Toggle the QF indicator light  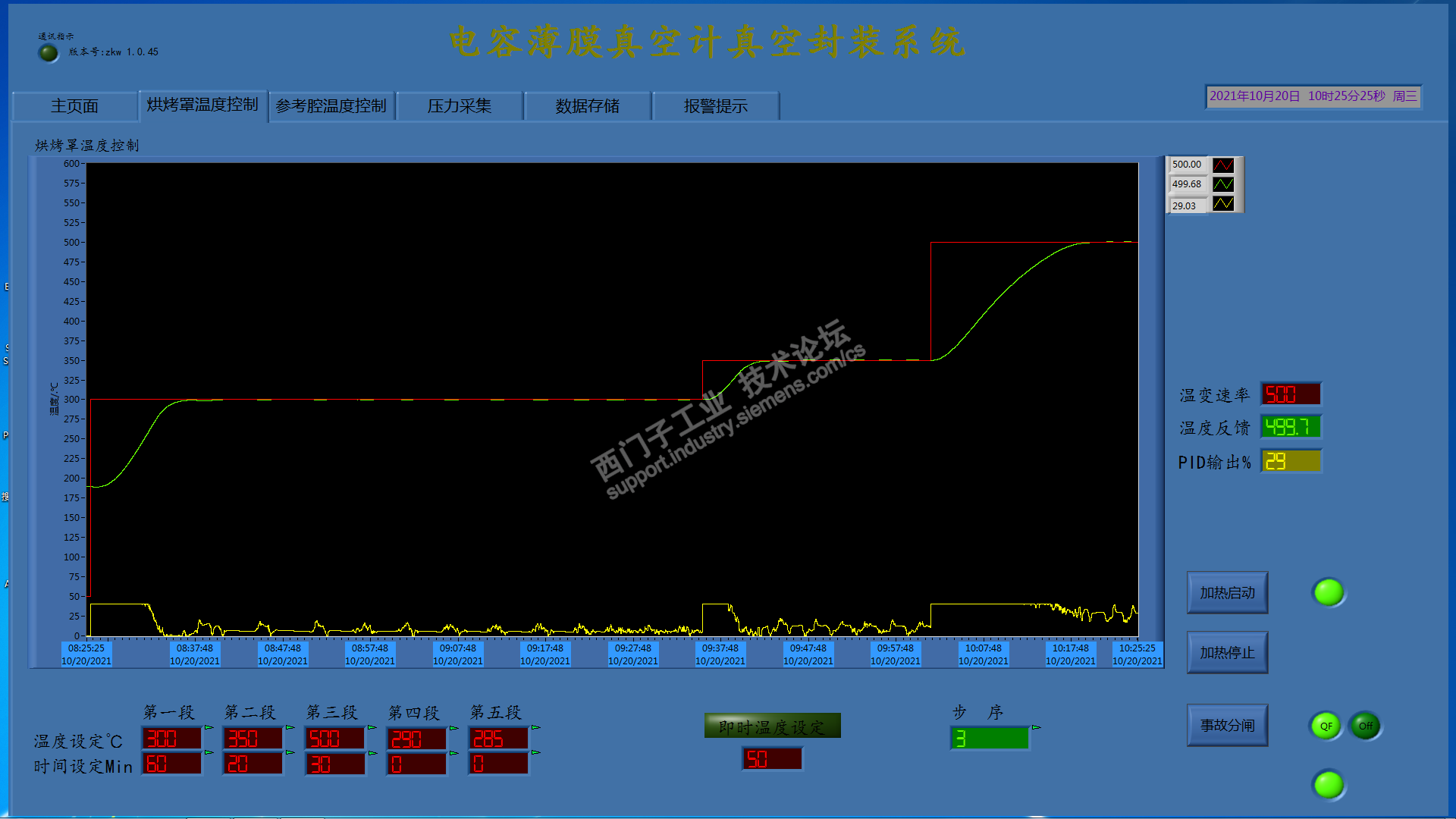(x=1326, y=726)
